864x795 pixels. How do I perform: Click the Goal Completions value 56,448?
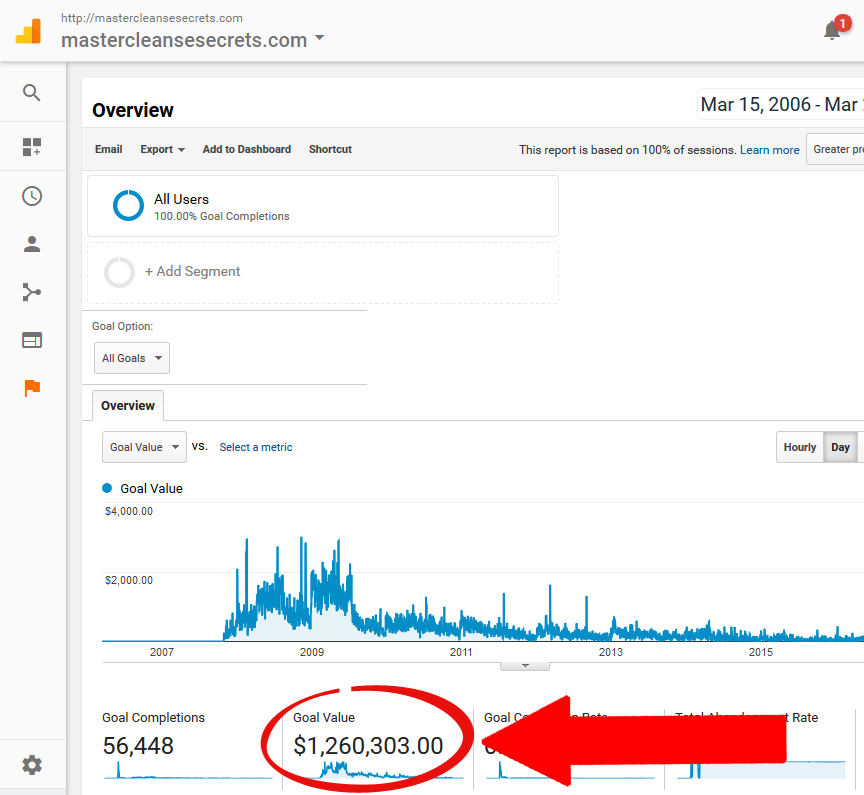click(x=138, y=746)
